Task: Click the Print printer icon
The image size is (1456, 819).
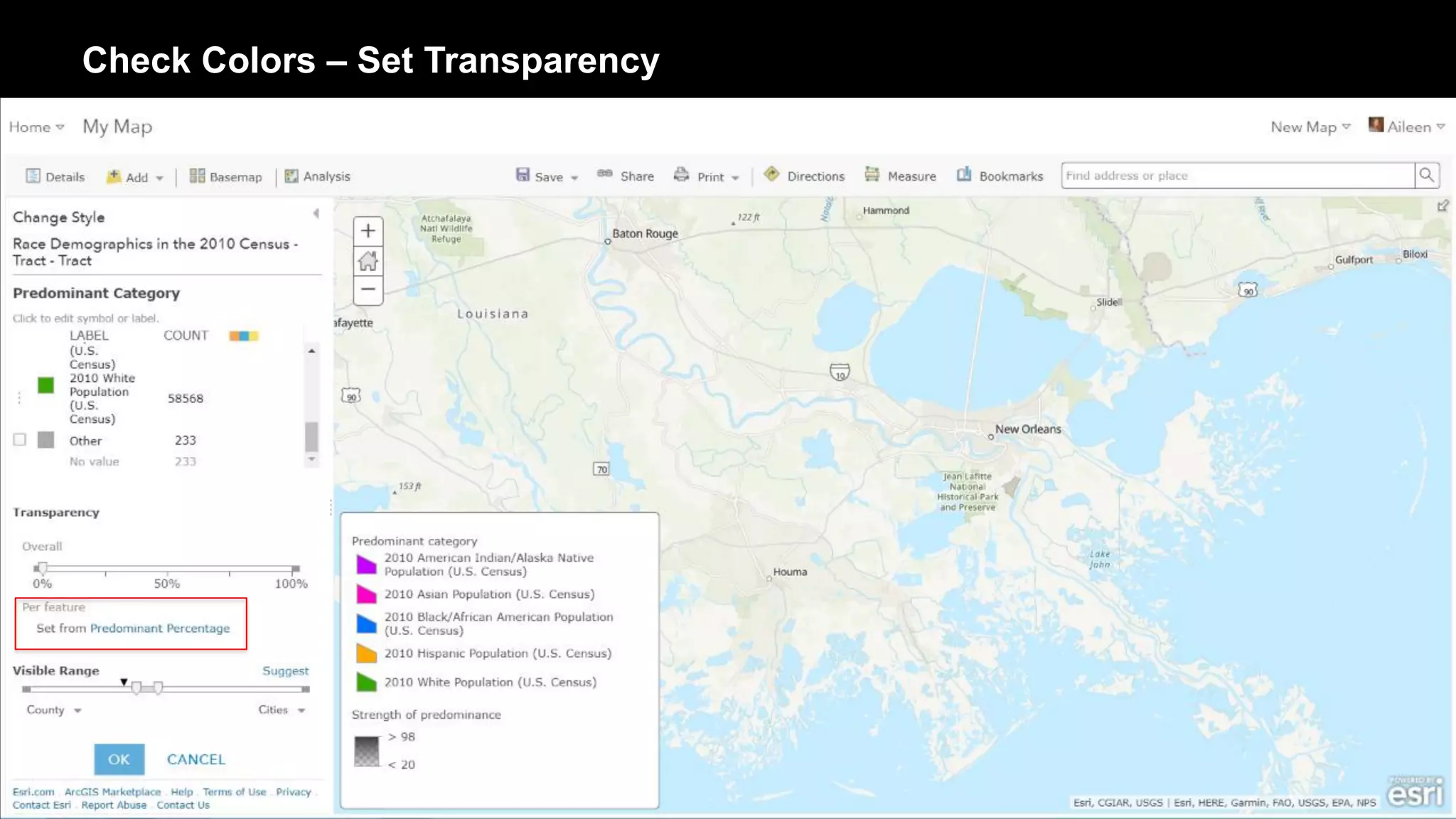Action: pos(681,174)
